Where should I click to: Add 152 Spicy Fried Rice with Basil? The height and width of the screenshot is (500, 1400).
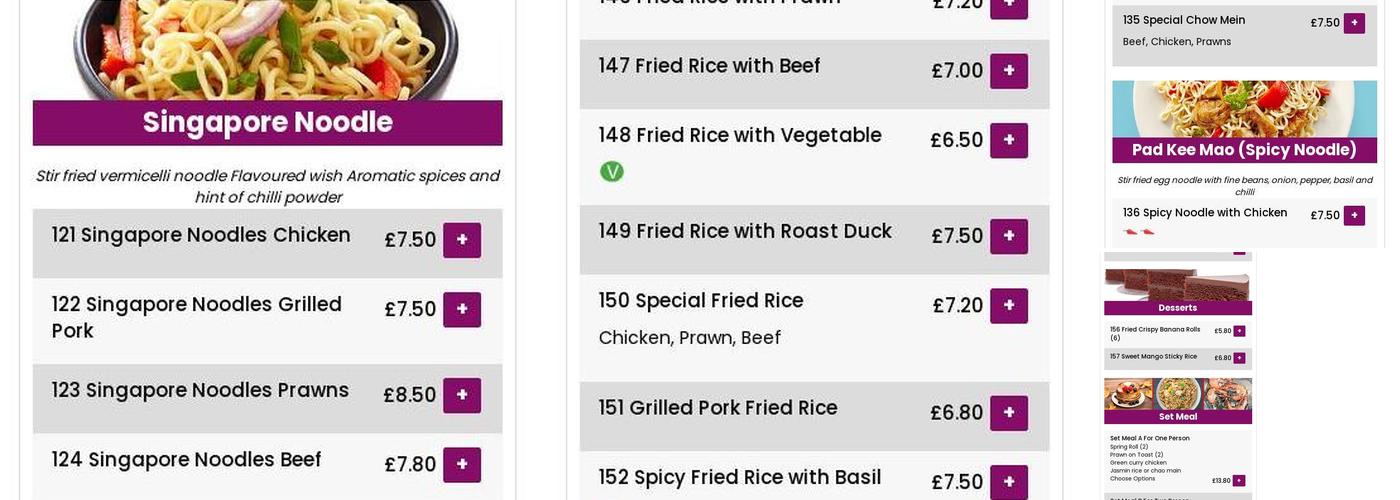tap(1008, 481)
